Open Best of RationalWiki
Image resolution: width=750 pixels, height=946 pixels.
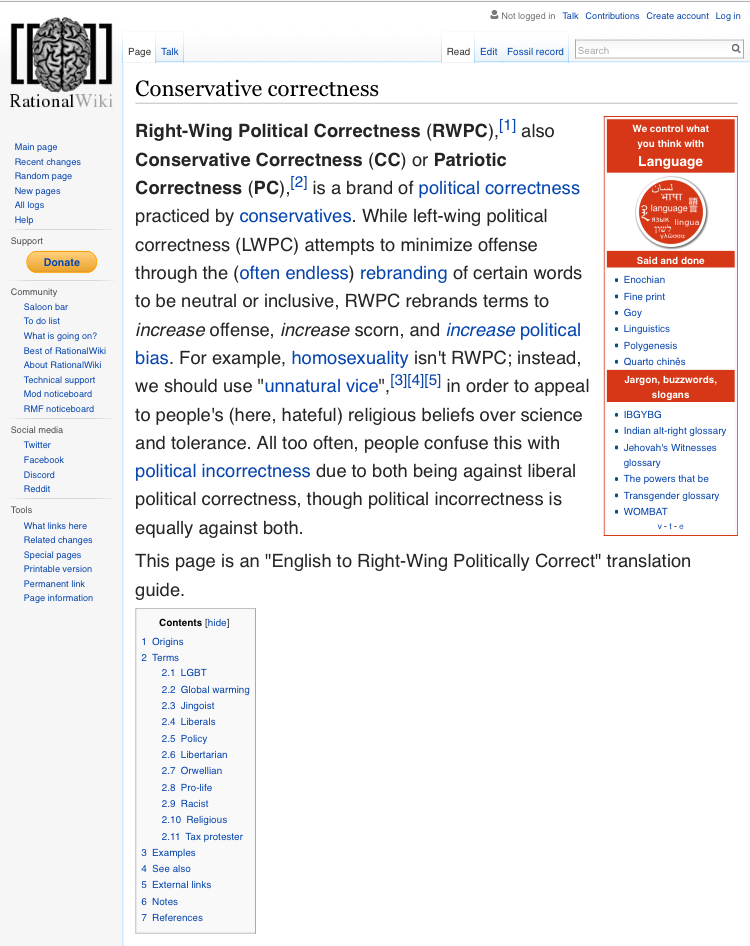click(65, 351)
